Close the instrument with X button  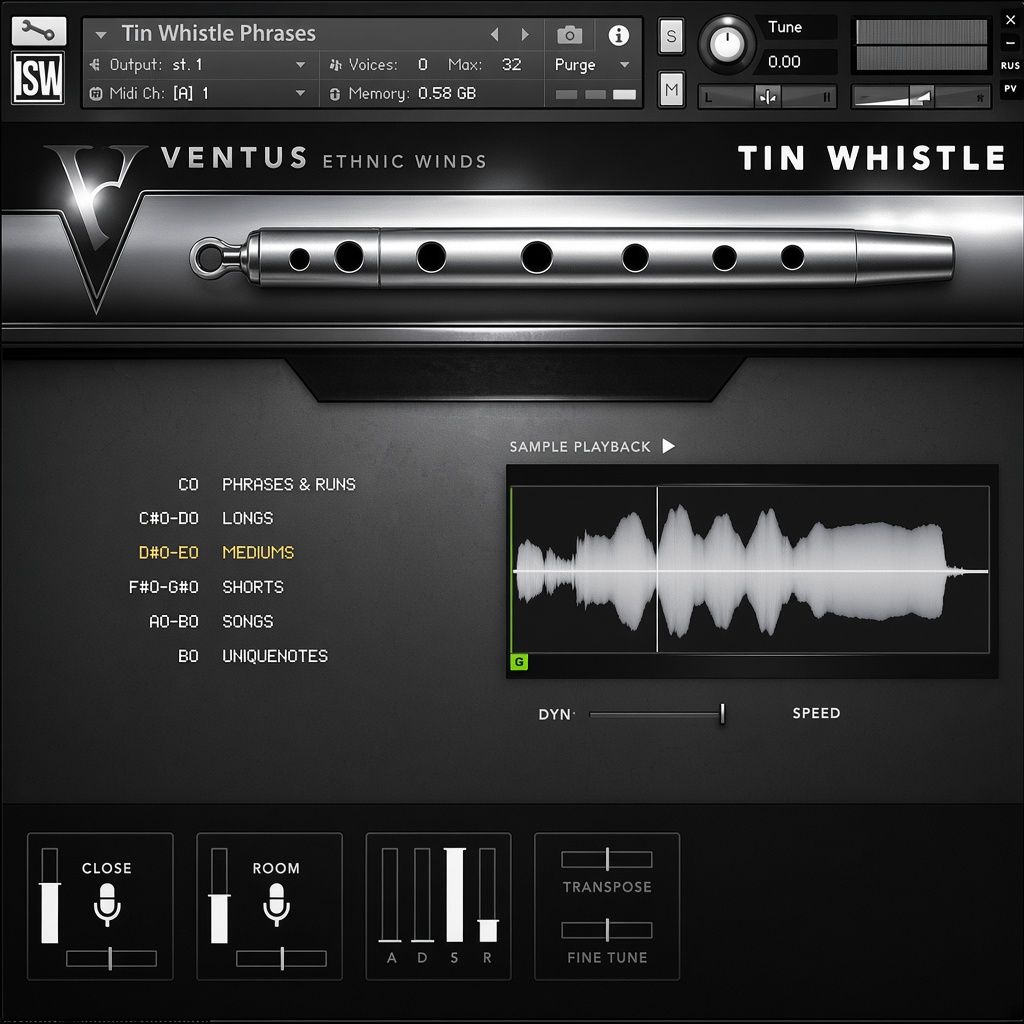click(1010, 20)
